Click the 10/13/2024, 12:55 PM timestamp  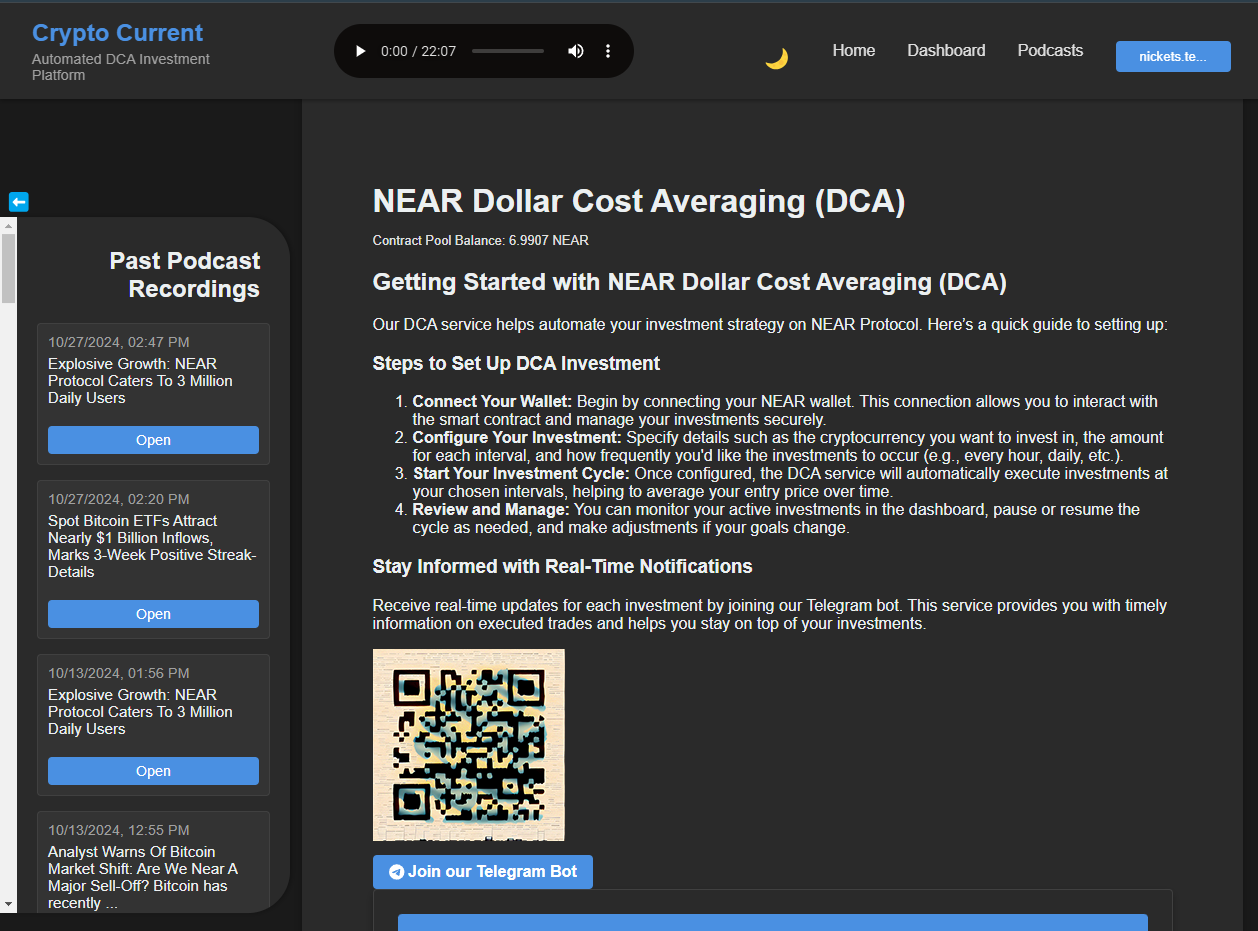coord(119,830)
